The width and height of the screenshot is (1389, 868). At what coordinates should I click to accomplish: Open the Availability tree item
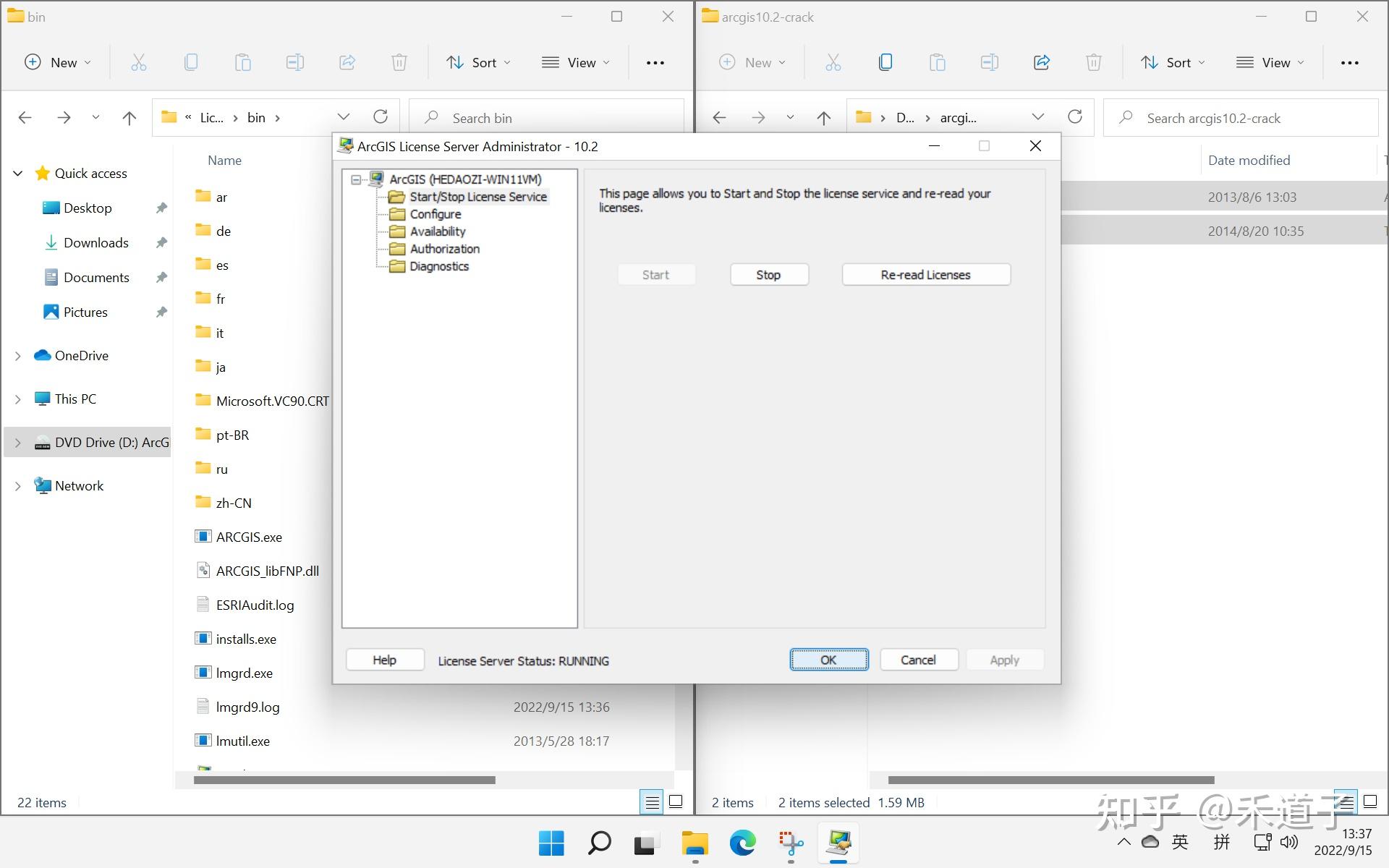click(438, 231)
